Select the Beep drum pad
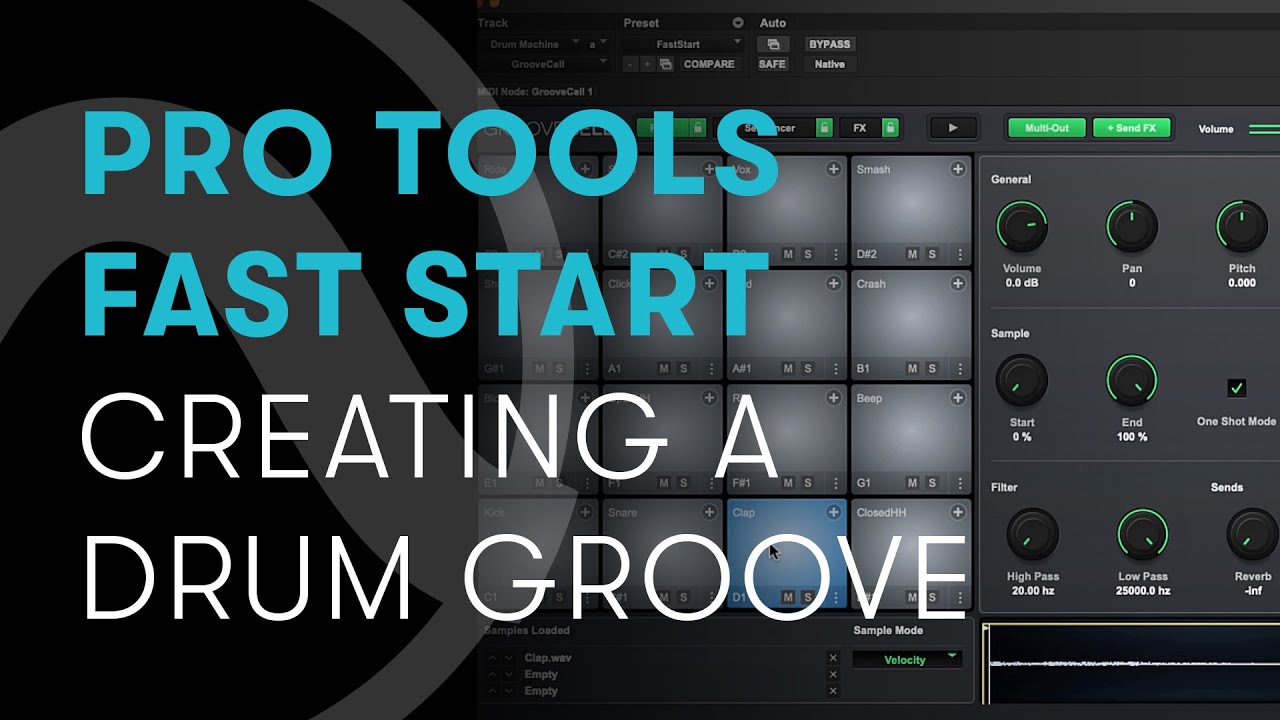Screen dimensions: 1280x720 [911, 441]
